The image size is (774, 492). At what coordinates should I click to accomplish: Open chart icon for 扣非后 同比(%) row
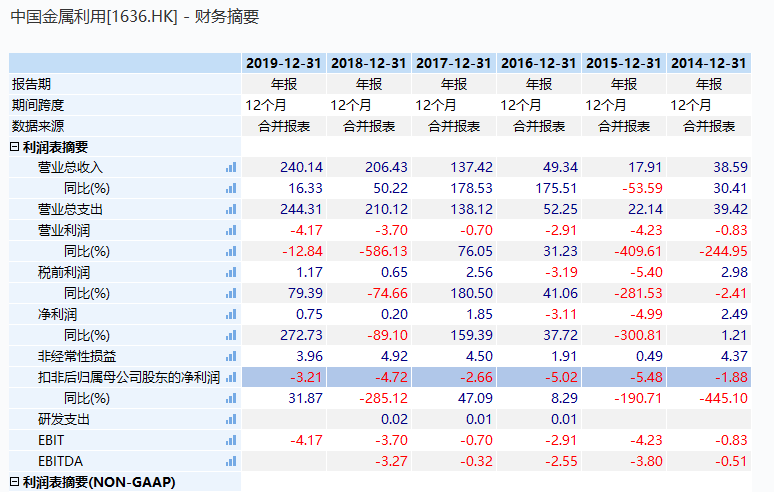(231, 398)
